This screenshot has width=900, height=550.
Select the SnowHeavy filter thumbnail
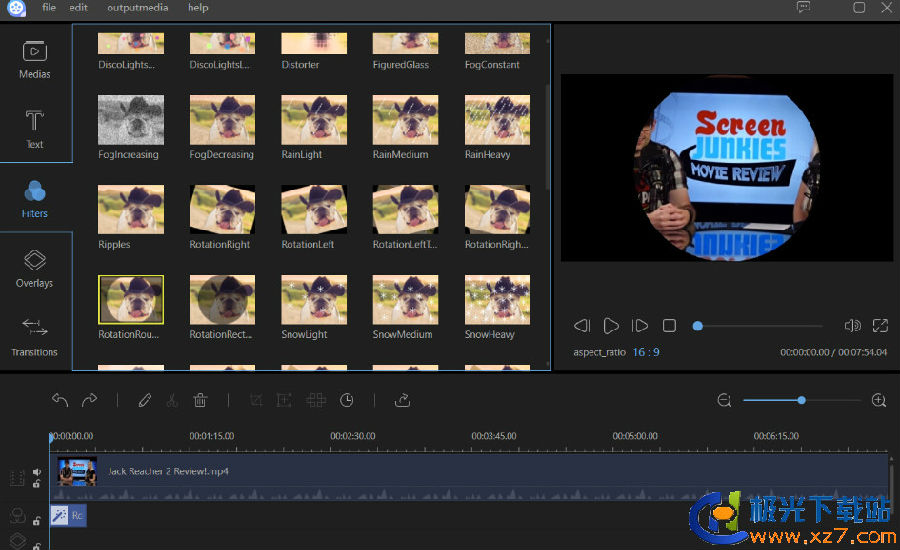click(497, 300)
